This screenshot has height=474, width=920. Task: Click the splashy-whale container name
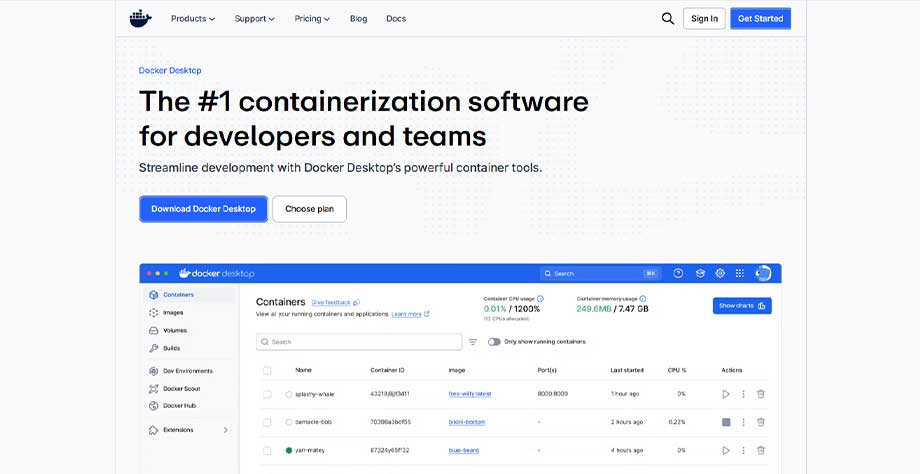tap(314, 394)
